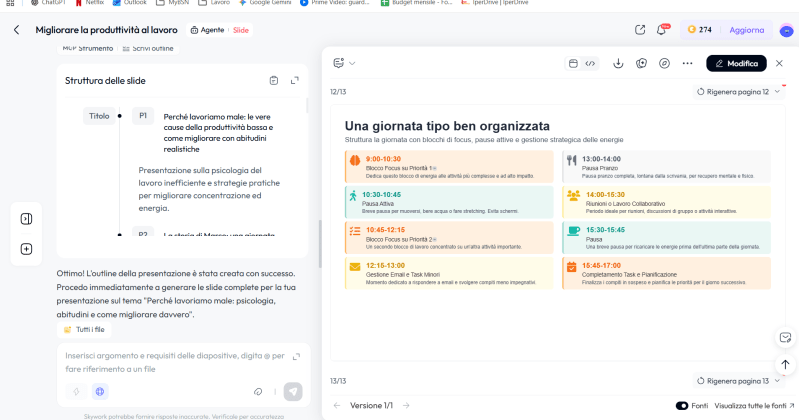Open the more options ellipsis menu

tap(687, 63)
